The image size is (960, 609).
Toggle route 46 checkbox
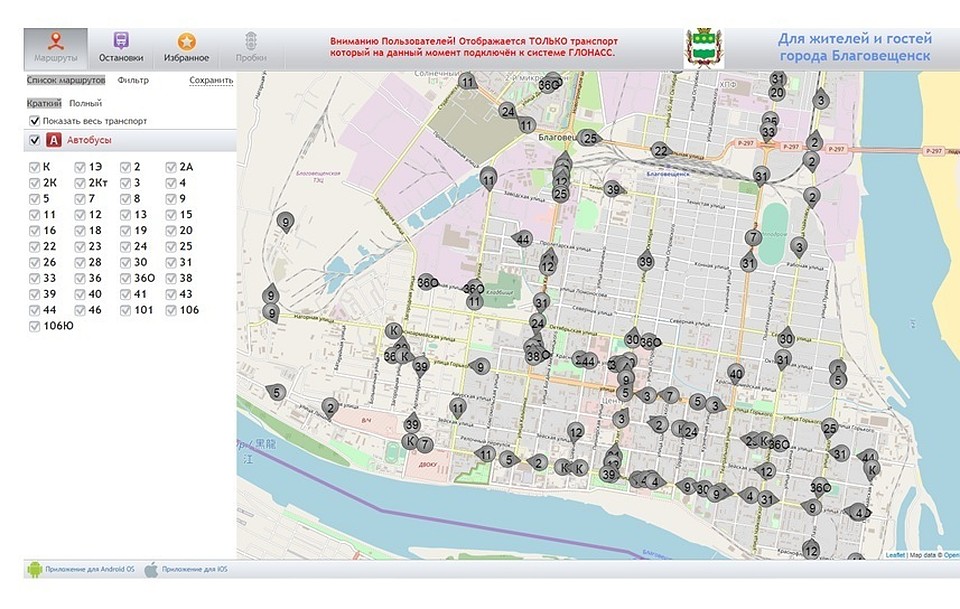pos(80,310)
